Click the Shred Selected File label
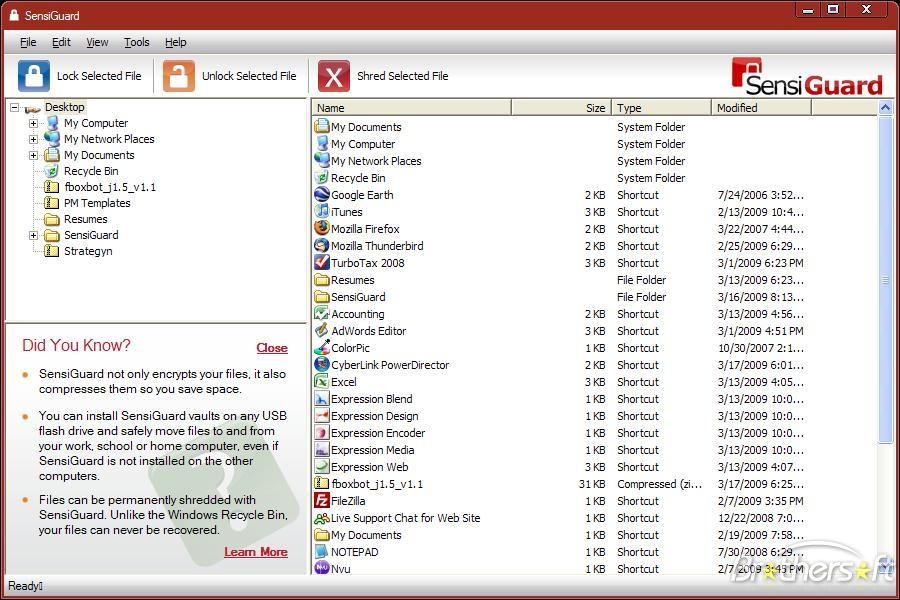Viewport: 900px width, 600px height. click(x=402, y=76)
